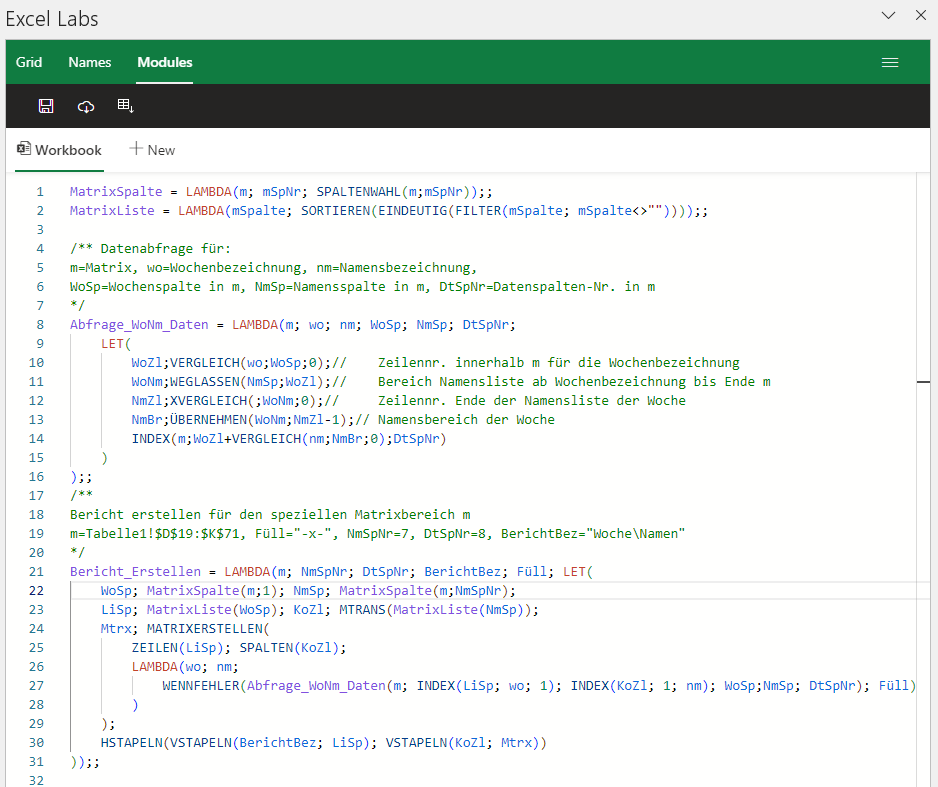Click Abfrage_WoNm_Daten definition on line 8
Screen dimensions: 938x787
point(139,325)
